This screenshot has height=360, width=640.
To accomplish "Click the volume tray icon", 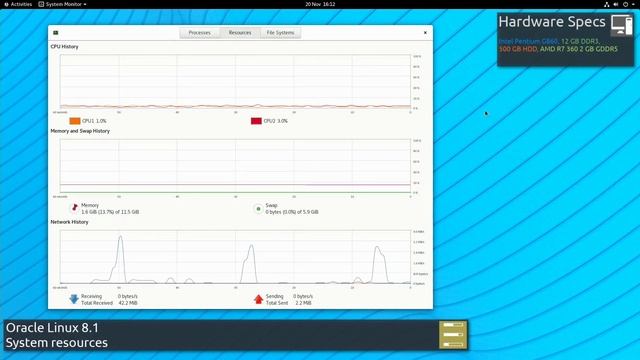I will pos(616,4).
